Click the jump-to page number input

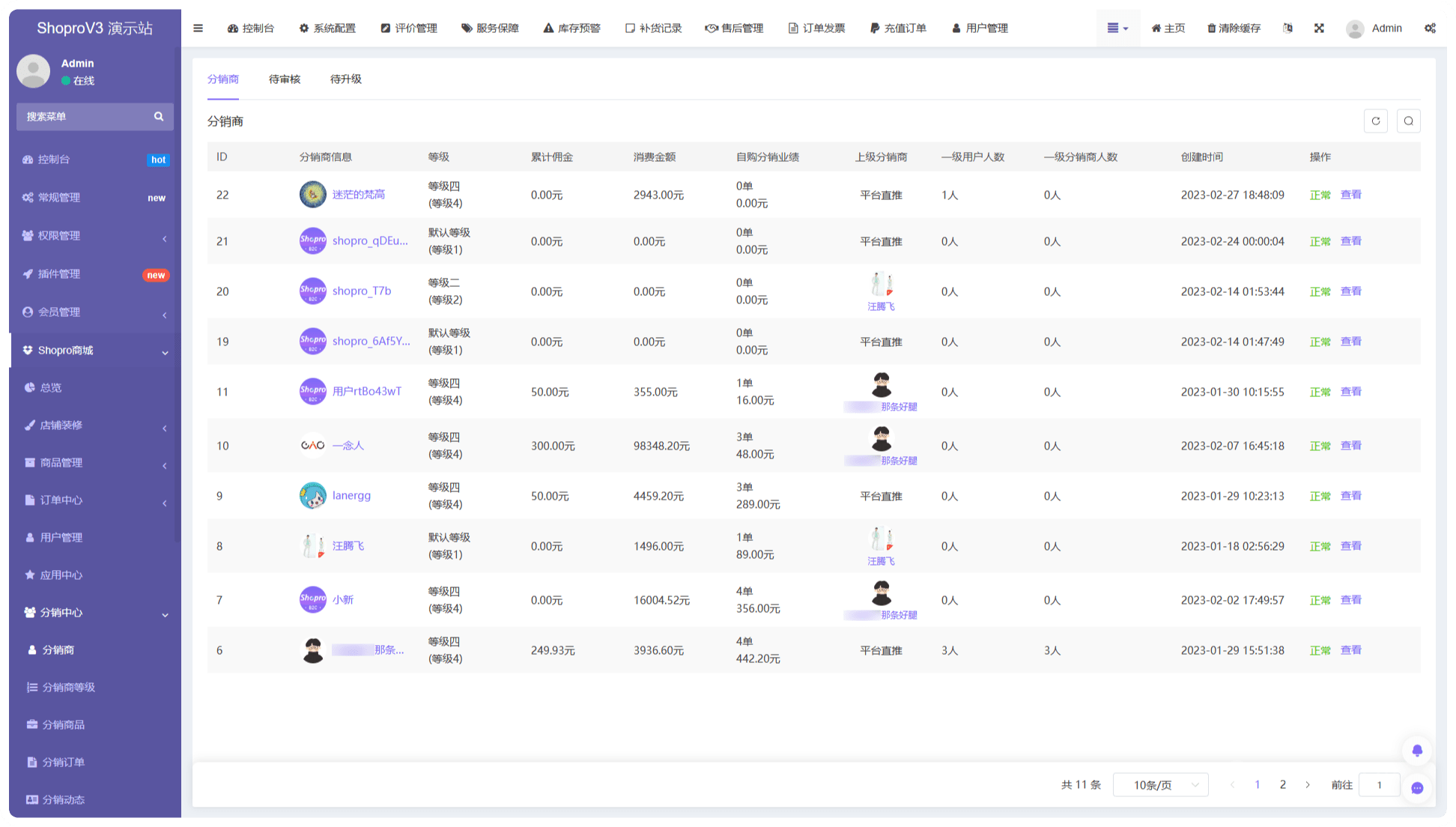[1379, 785]
